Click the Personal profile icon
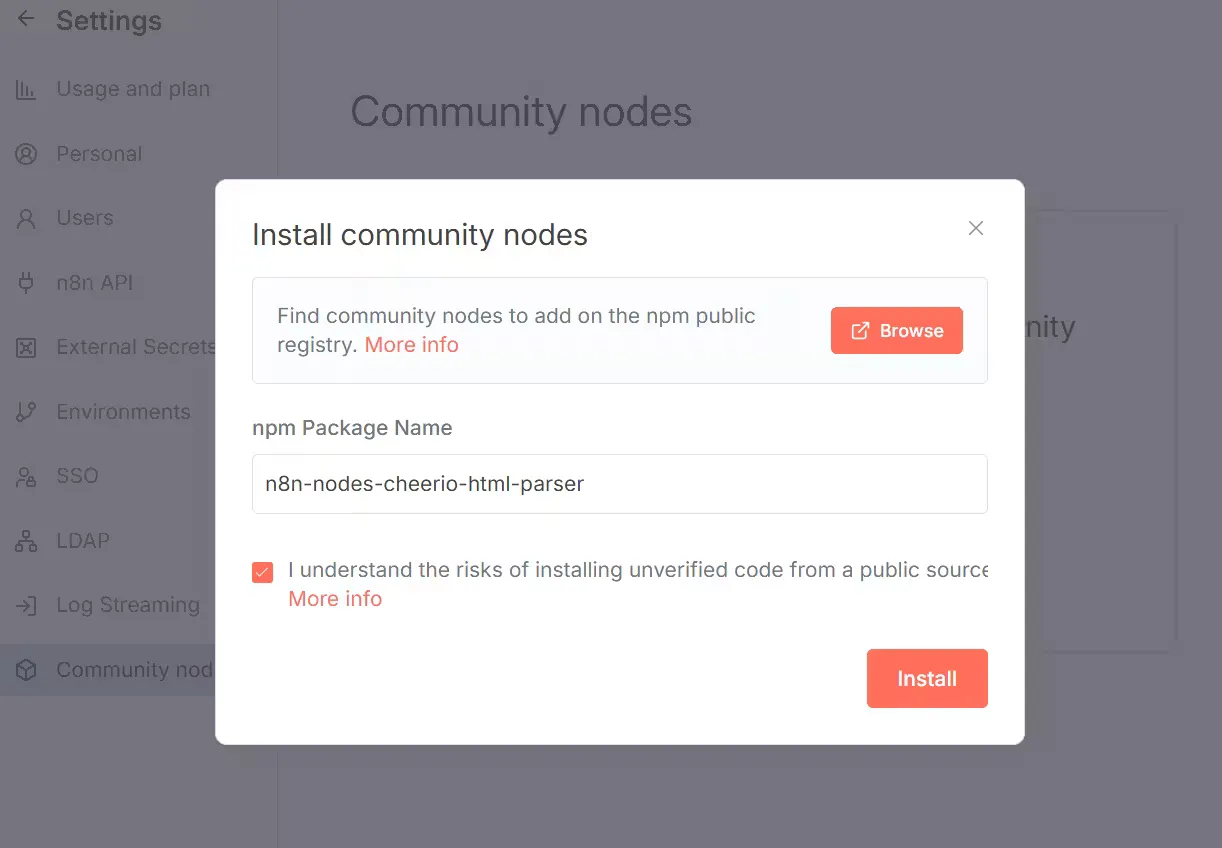Image resolution: width=1222 pixels, height=848 pixels. [27, 153]
